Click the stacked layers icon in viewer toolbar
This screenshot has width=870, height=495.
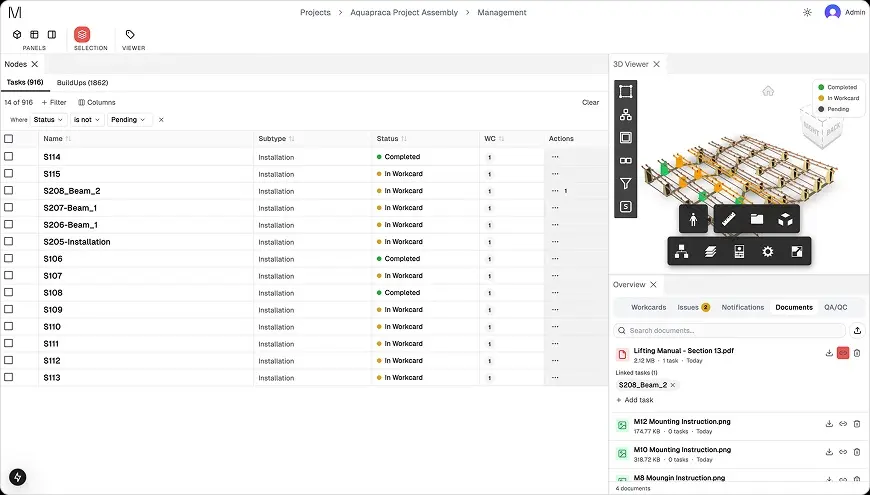pyautogui.click(x=710, y=252)
